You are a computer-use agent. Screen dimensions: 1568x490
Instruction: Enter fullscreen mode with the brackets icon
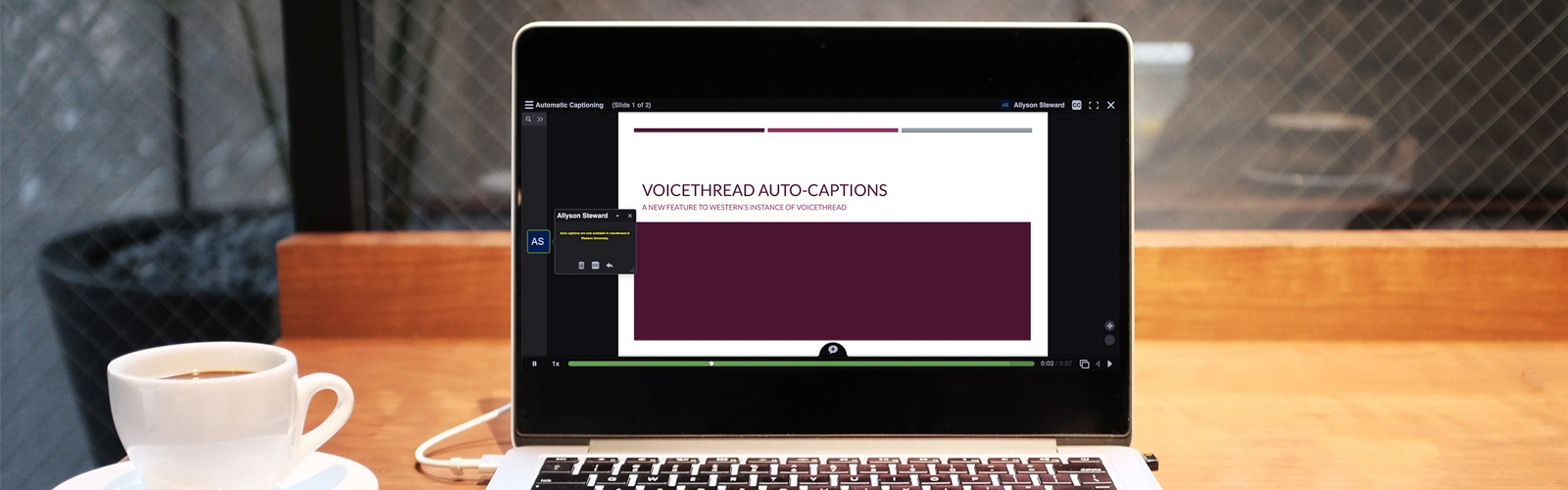pos(1094,105)
